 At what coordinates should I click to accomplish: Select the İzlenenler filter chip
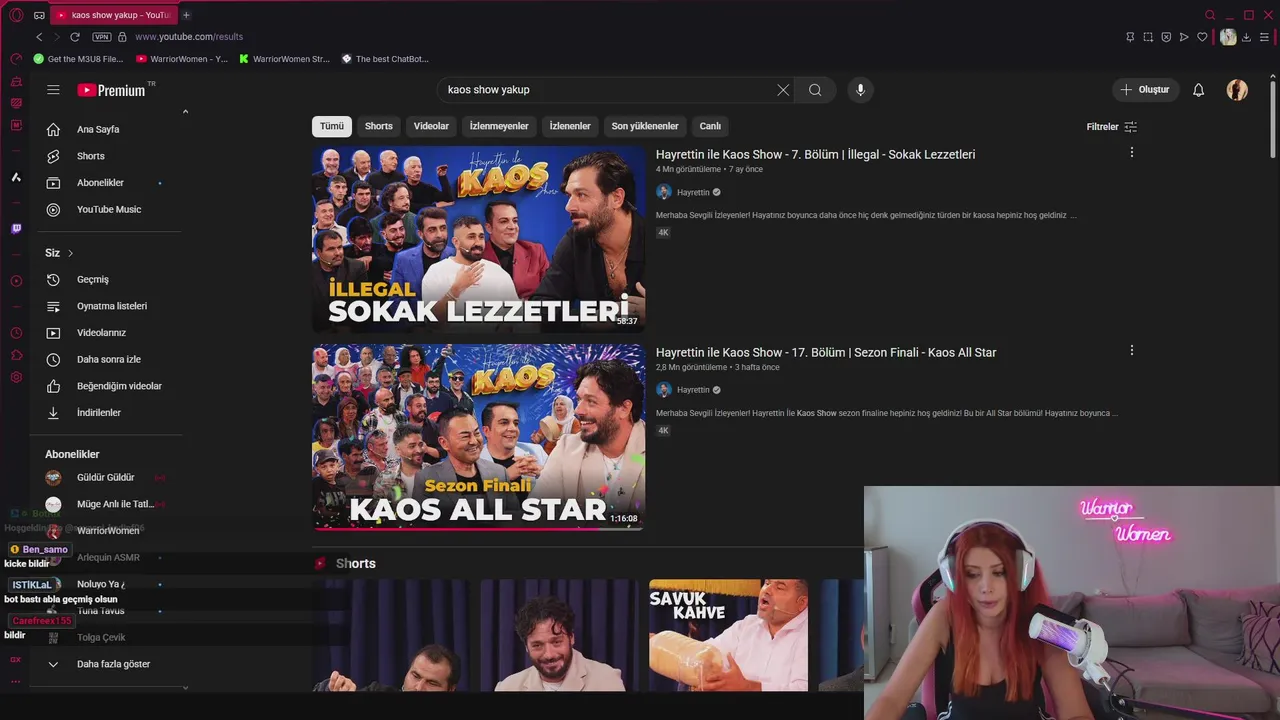pyautogui.click(x=570, y=126)
